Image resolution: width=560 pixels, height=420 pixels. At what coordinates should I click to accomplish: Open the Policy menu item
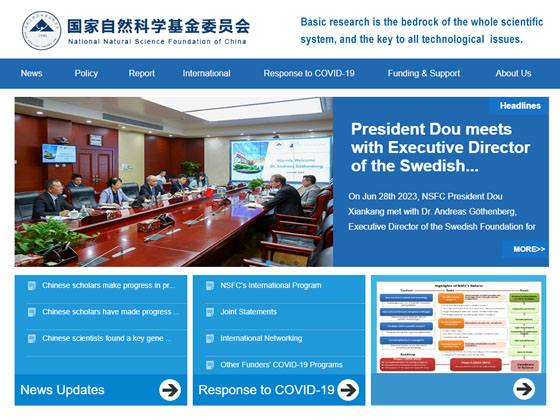click(x=86, y=73)
